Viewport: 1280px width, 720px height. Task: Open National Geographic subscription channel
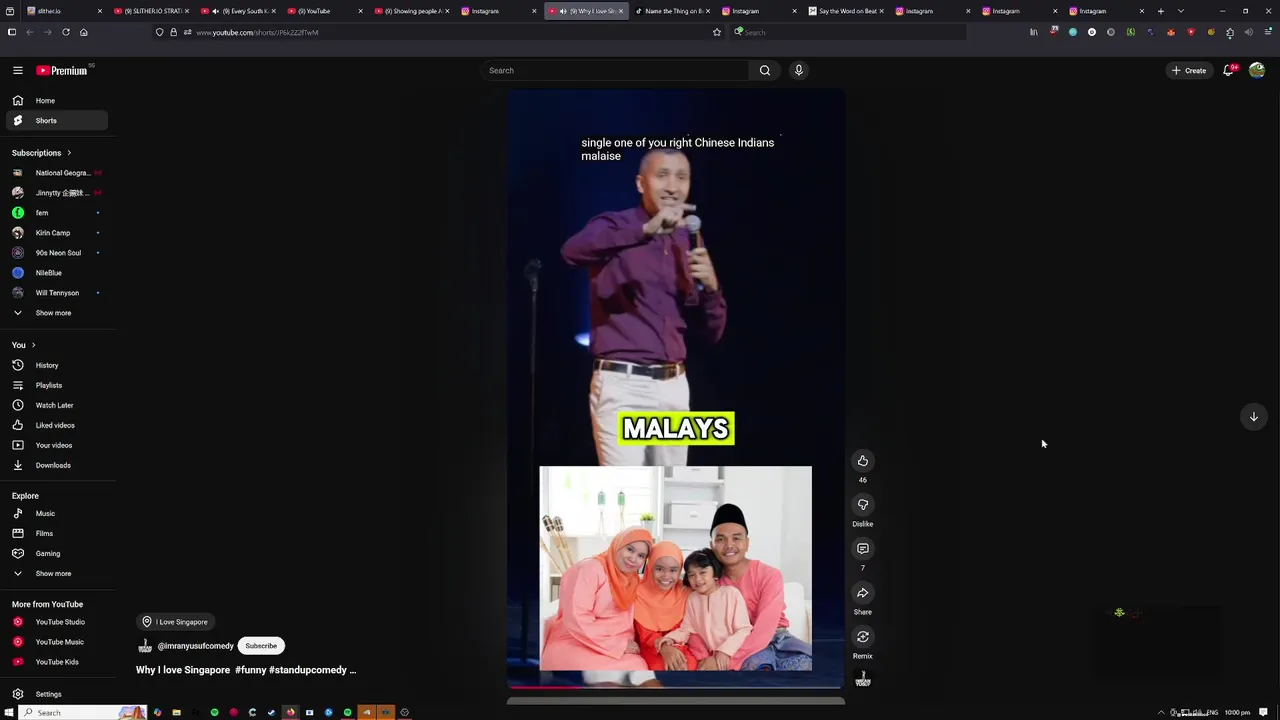coord(56,173)
